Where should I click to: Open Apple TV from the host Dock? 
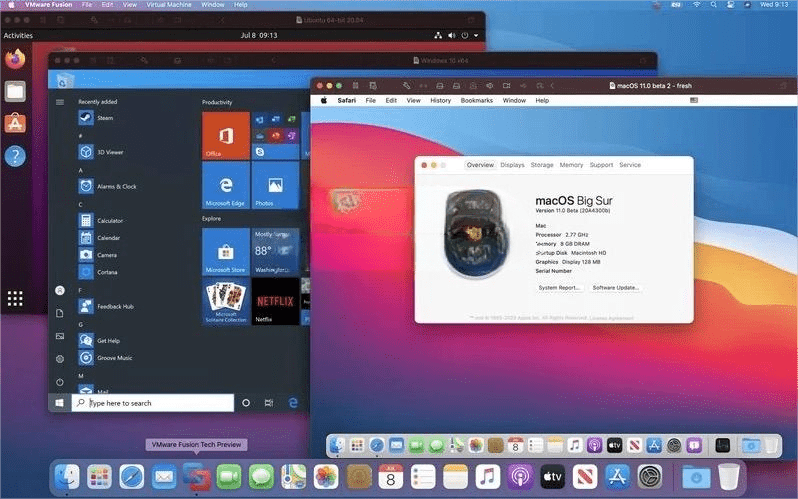pos(553,477)
